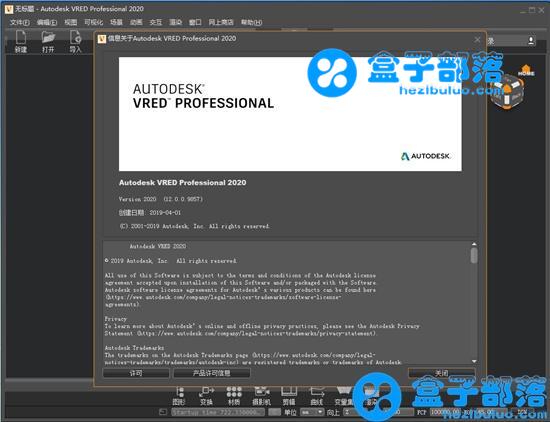Click the FCP value input field
The height and width of the screenshot is (422, 550).
(x=445, y=412)
